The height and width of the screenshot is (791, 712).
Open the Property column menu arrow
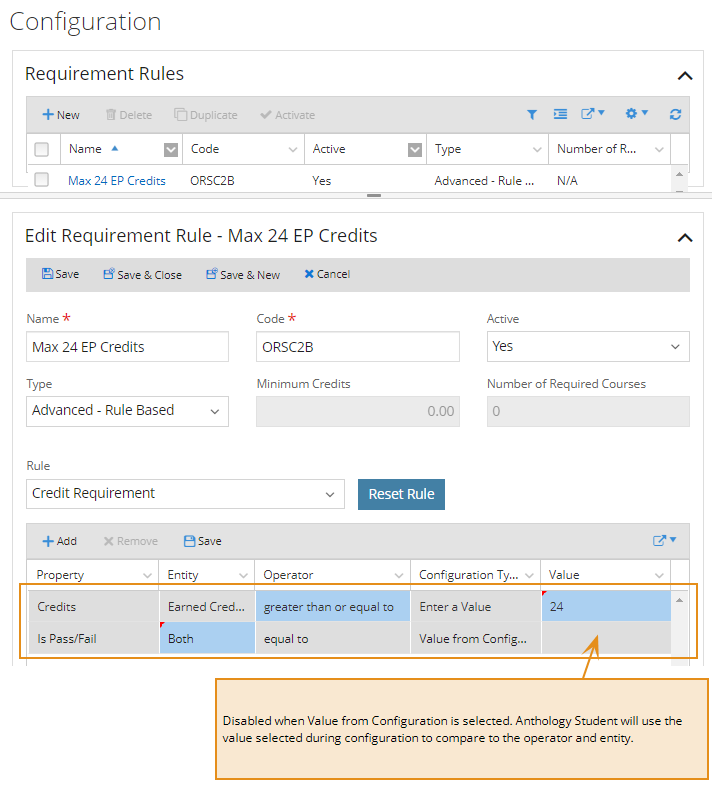147,576
